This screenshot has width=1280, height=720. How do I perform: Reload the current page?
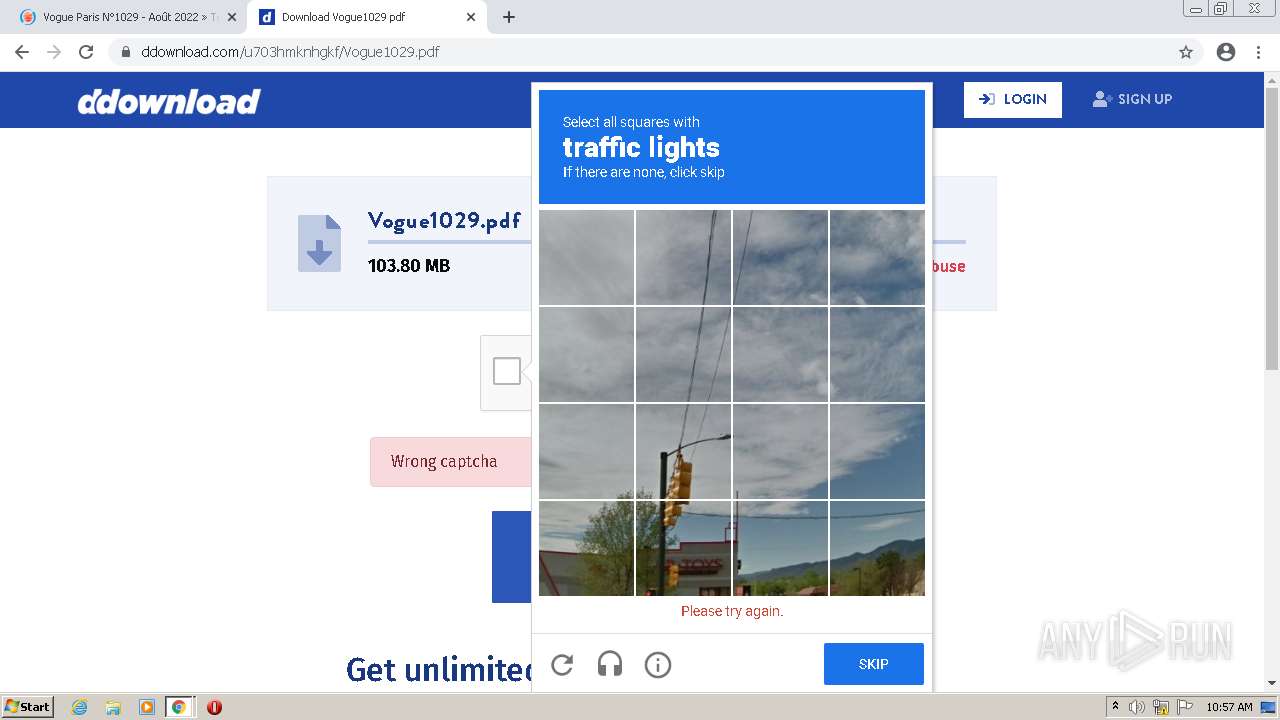click(x=86, y=52)
